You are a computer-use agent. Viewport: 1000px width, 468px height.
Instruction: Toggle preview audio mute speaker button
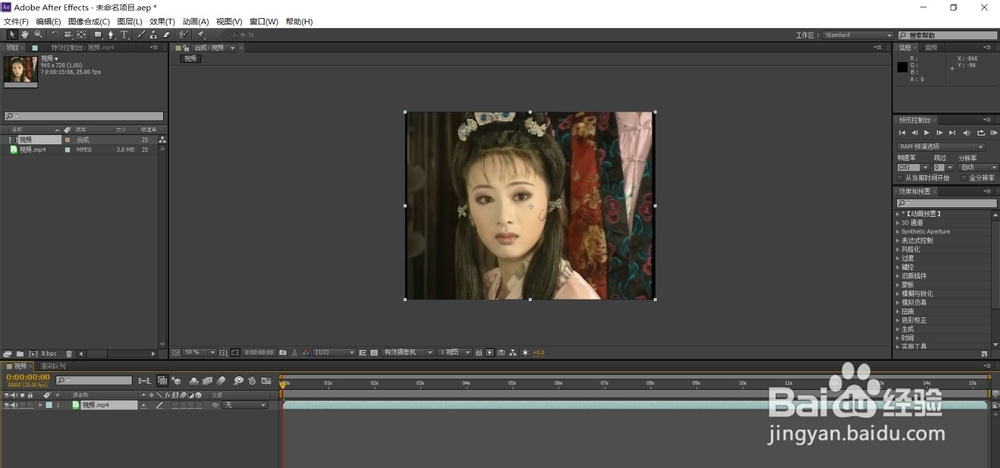pos(967,133)
